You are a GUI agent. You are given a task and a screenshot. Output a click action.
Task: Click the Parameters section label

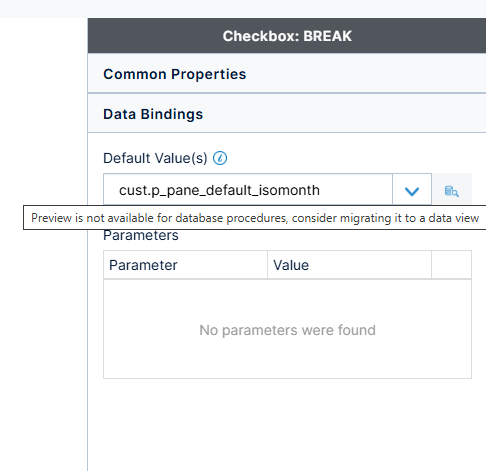click(x=141, y=236)
